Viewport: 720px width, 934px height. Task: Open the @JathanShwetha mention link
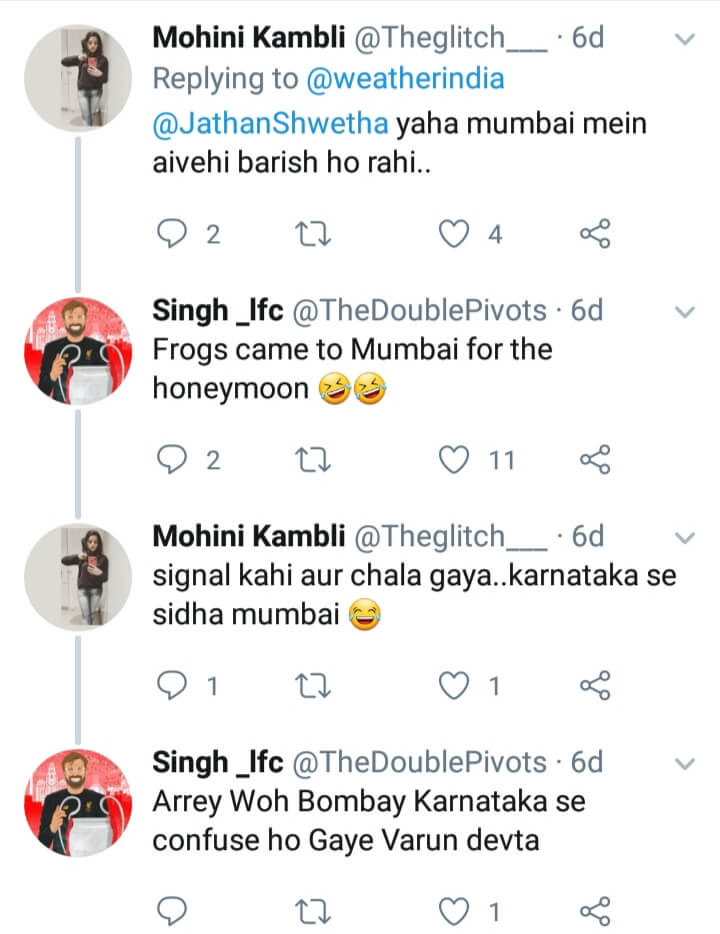(x=270, y=125)
